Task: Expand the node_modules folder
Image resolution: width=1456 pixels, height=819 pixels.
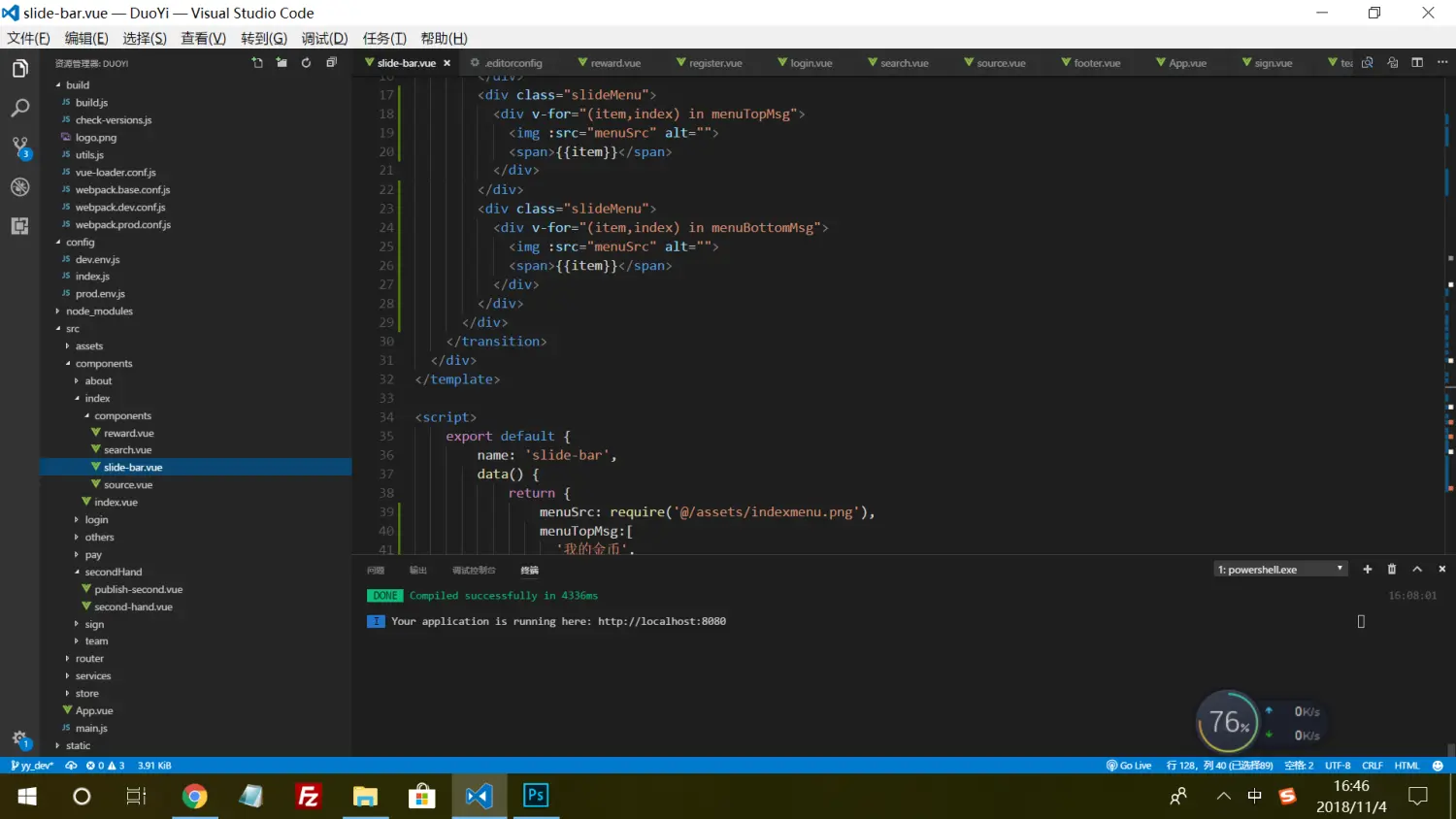Action: [99, 311]
